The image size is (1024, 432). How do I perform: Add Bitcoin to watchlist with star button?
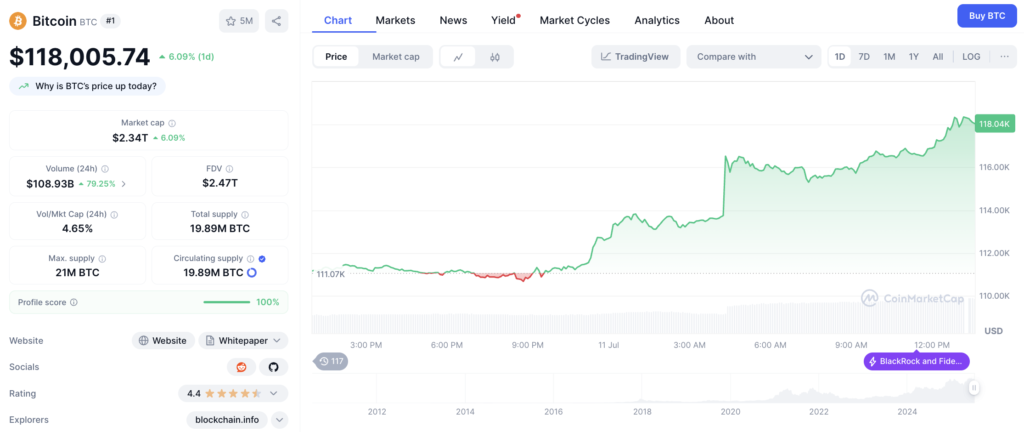239,21
